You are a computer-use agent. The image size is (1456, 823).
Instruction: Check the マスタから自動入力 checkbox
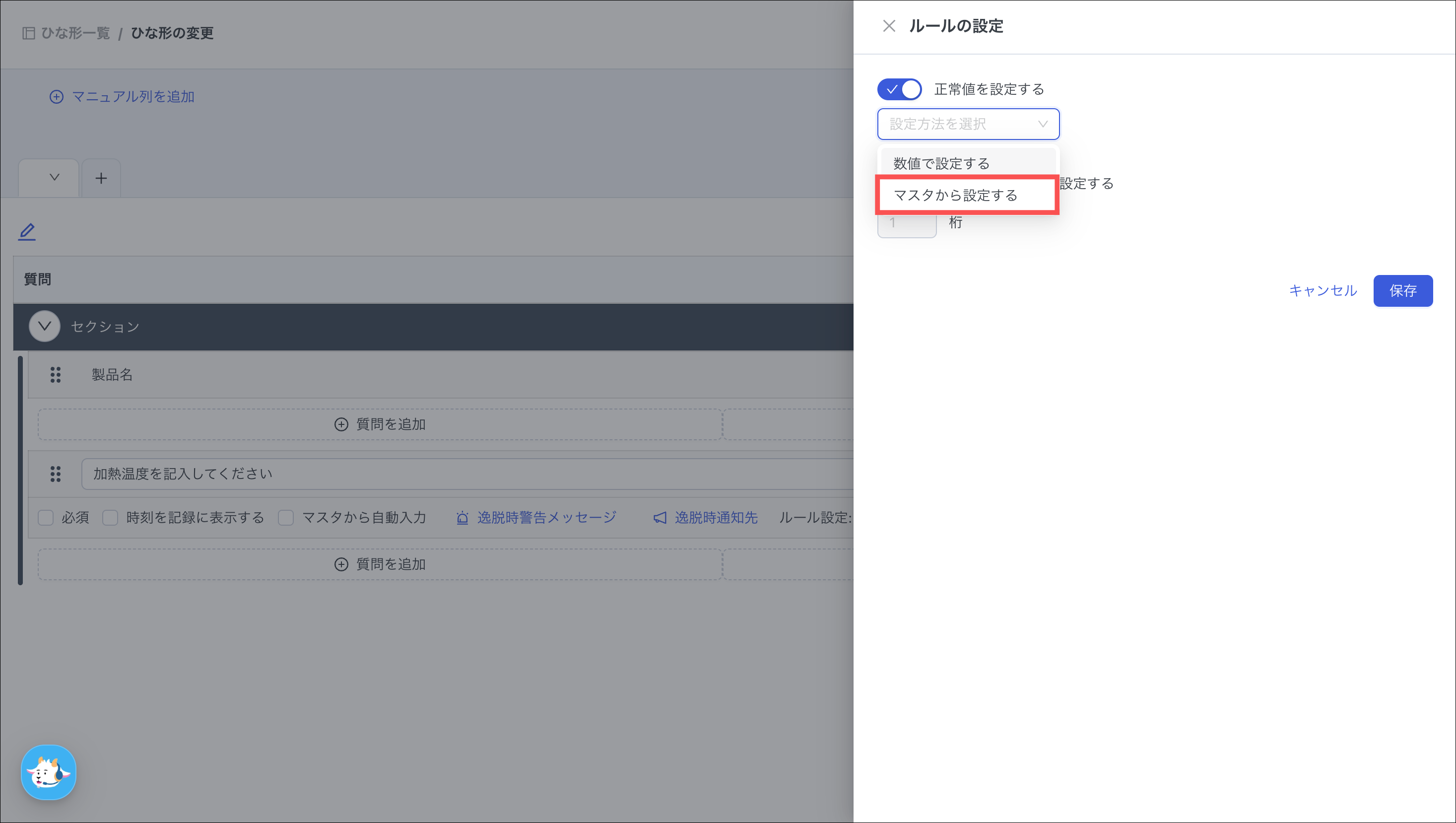pyautogui.click(x=286, y=518)
